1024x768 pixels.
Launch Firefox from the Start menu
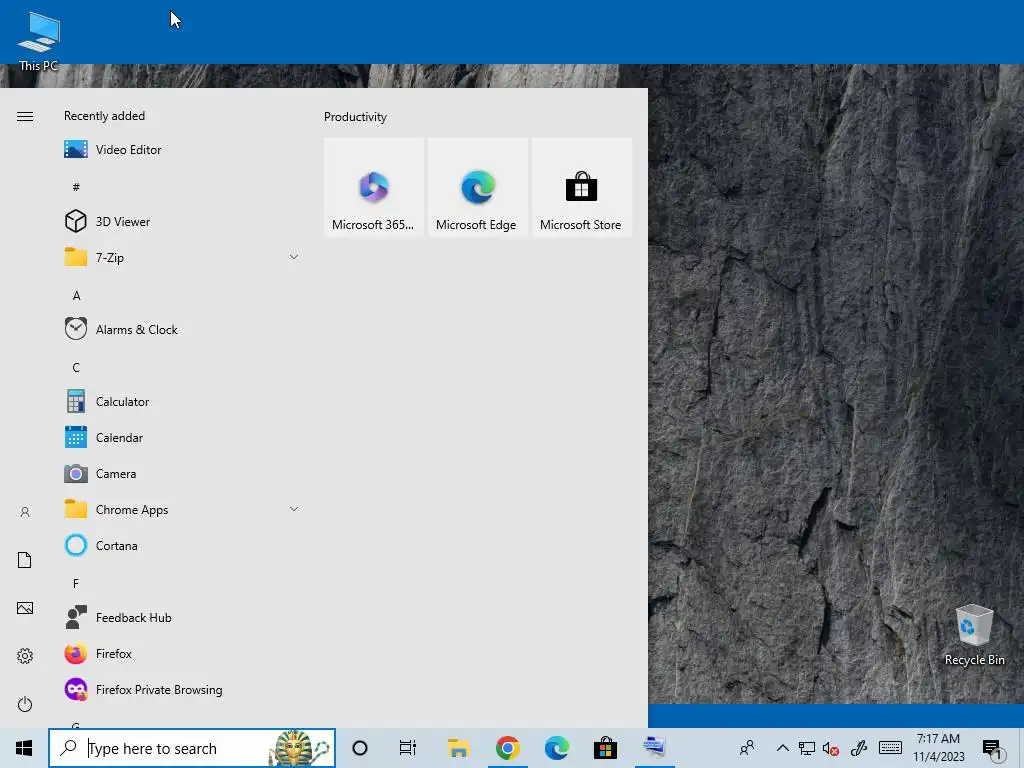click(x=182, y=653)
